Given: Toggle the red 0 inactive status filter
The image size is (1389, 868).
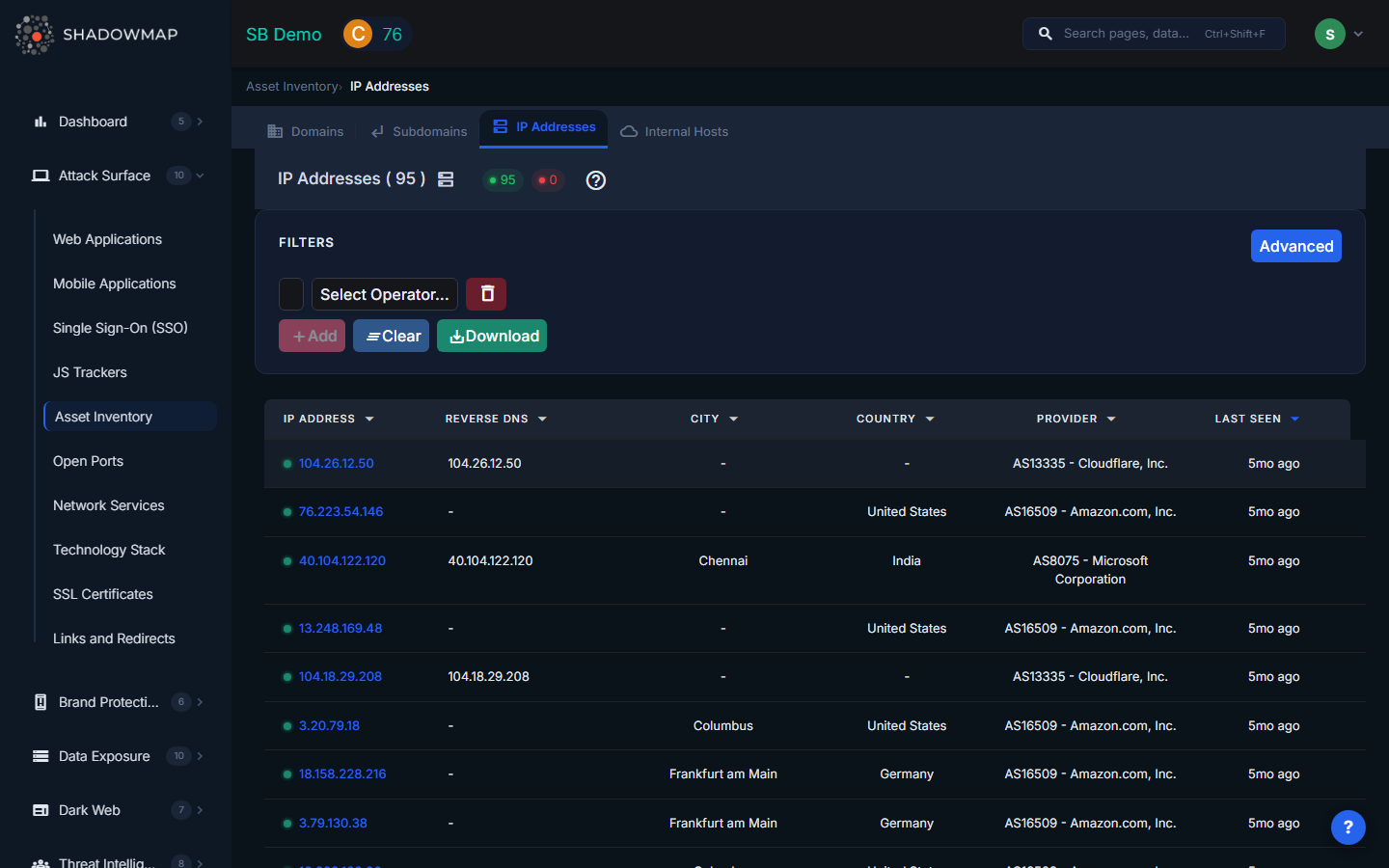Looking at the screenshot, I should (x=548, y=180).
